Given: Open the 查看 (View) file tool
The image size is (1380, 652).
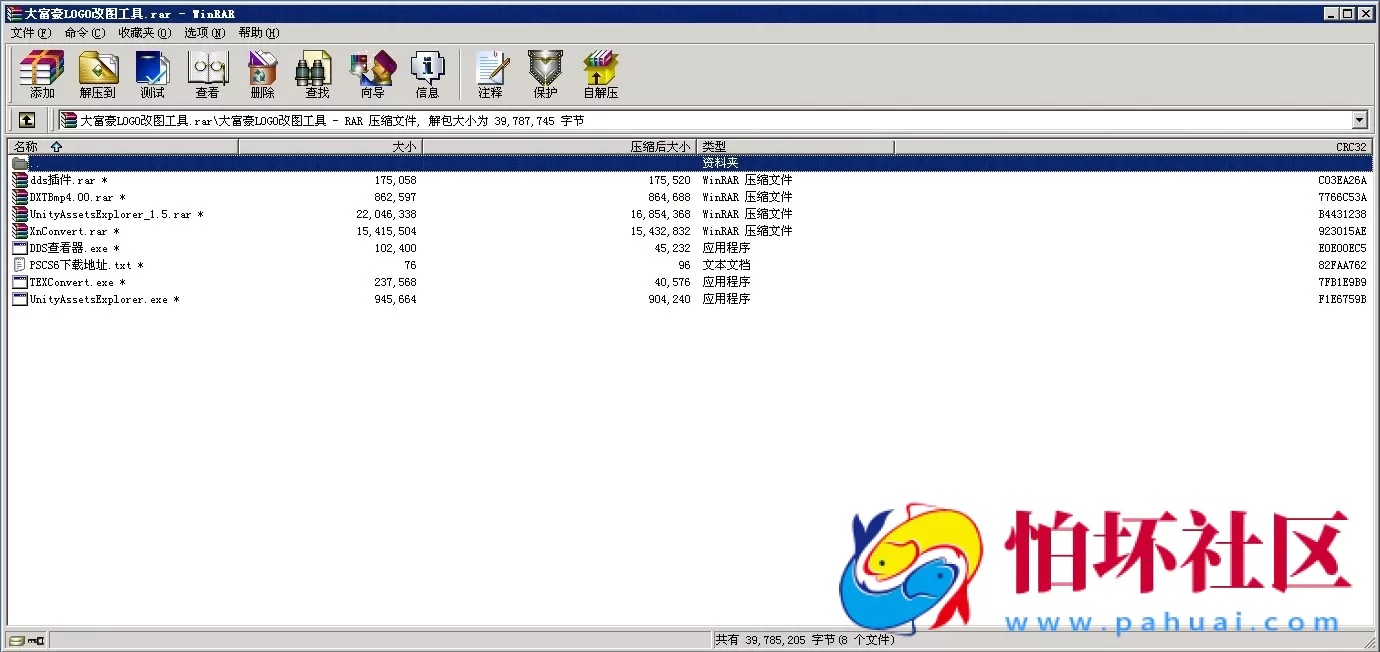Looking at the screenshot, I should pyautogui.click(x=207, y=75).
